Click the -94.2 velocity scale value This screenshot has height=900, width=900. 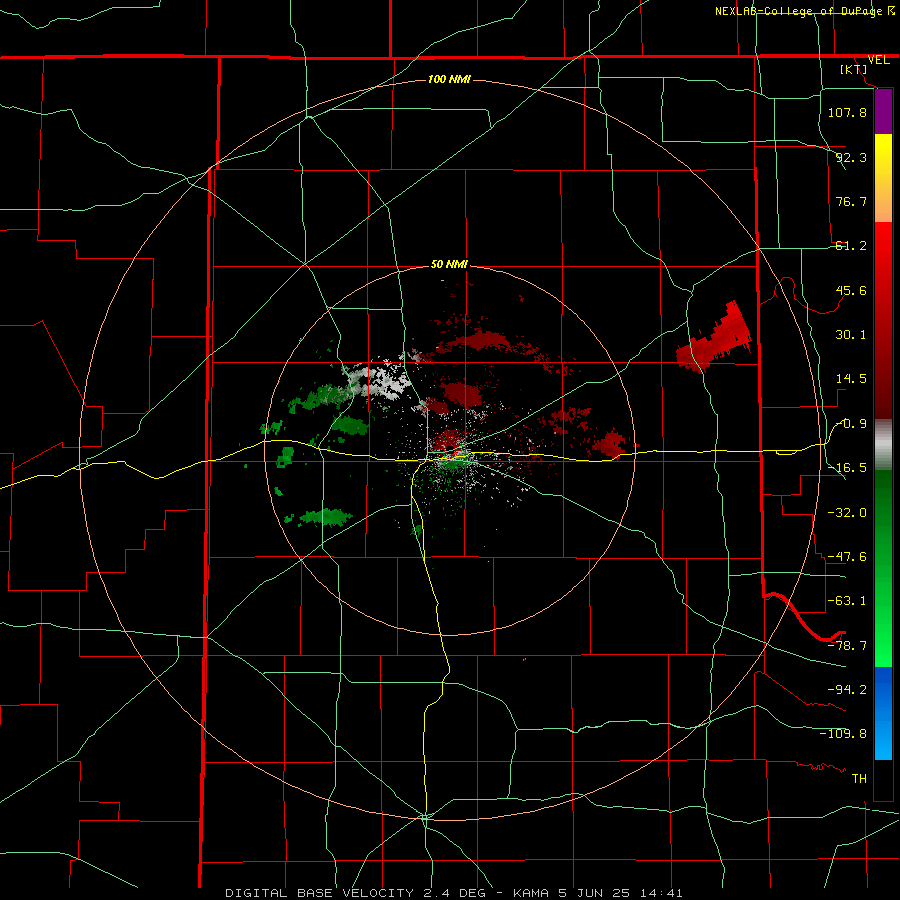(847, 689)
